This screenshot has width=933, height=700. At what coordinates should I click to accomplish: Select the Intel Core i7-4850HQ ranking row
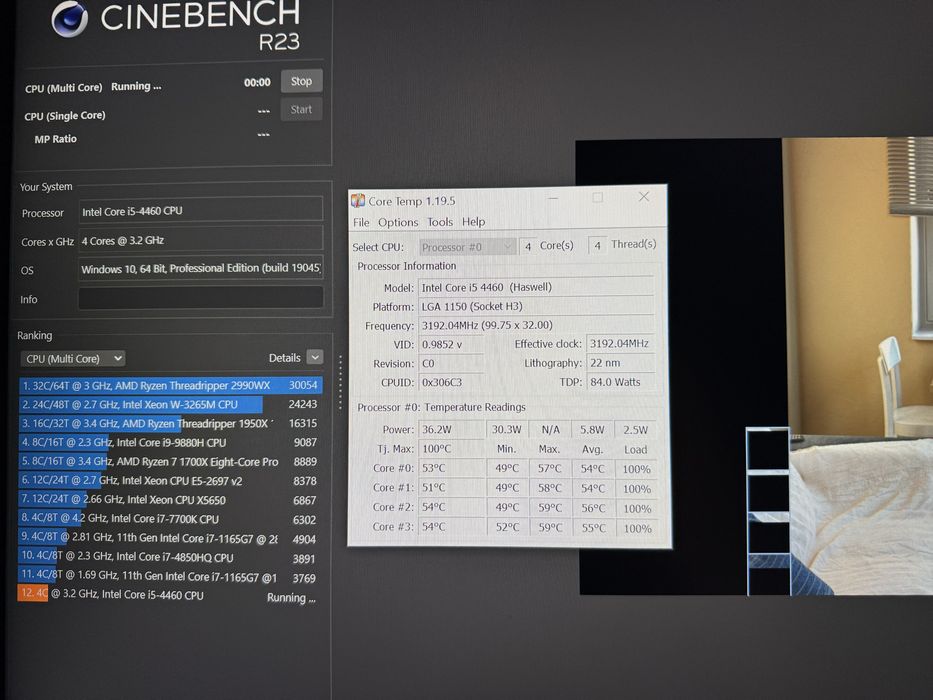pos(171,558)
